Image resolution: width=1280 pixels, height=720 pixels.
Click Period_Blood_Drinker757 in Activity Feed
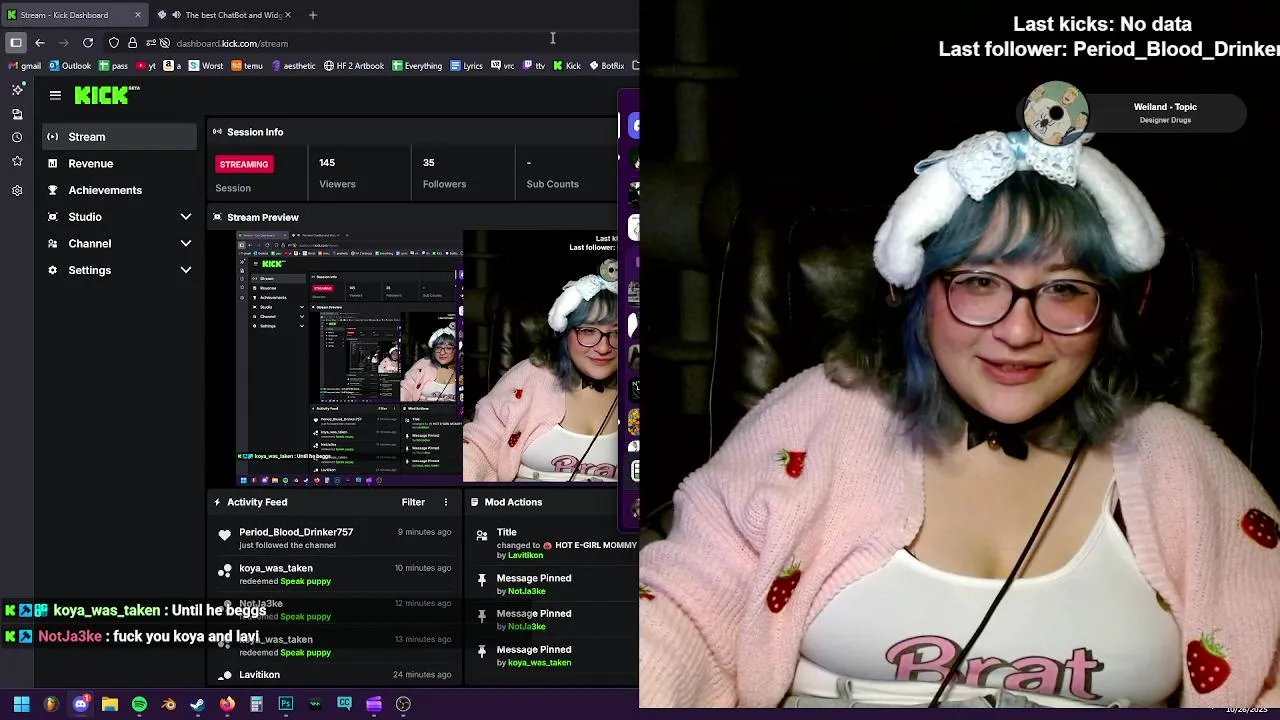pyautogui.click(x=296, y=532)
